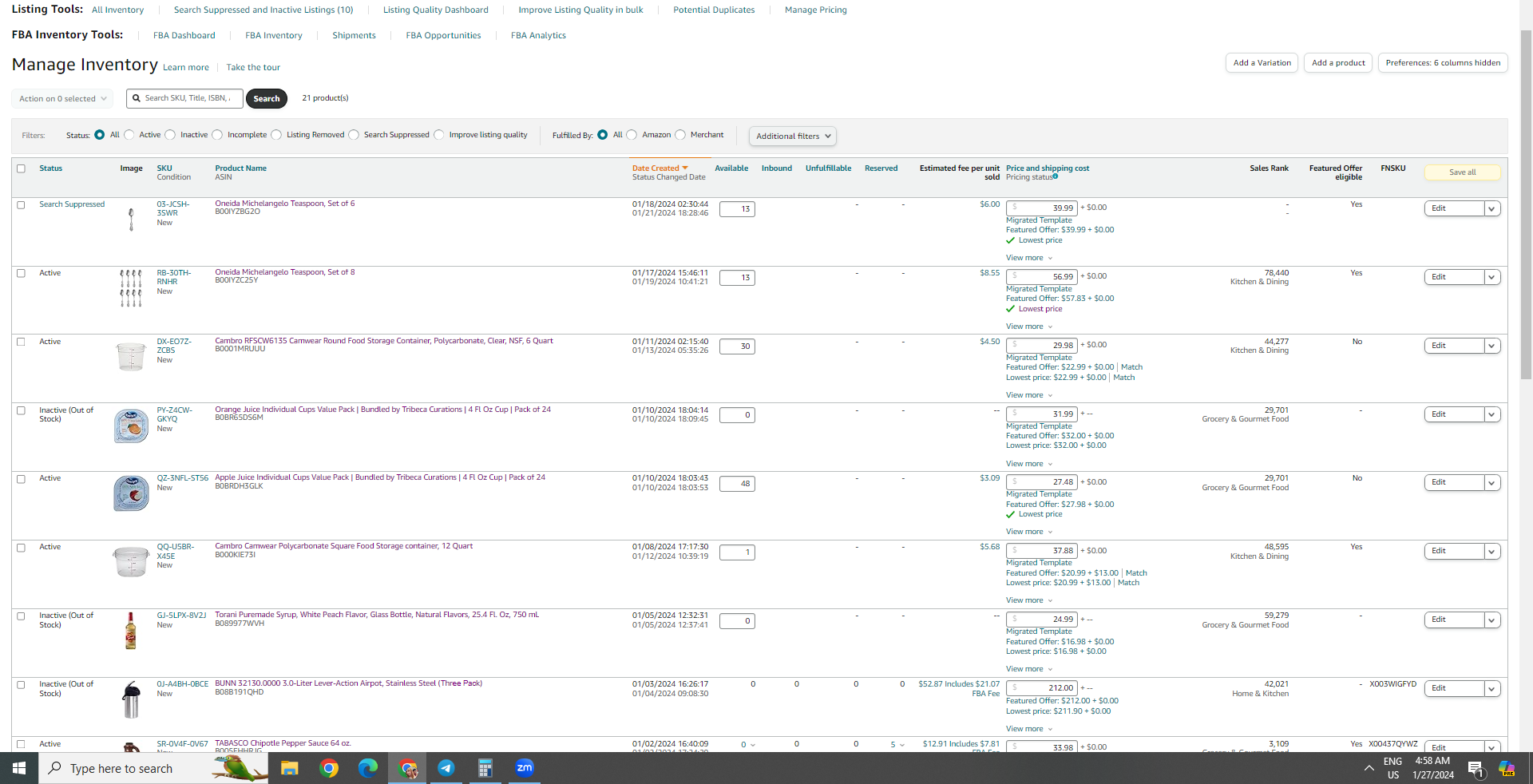The height and width of the screenshot is (784, 1533).
Task: Filter Fulfilled By Amazon radio button
Action: point(632,135)
